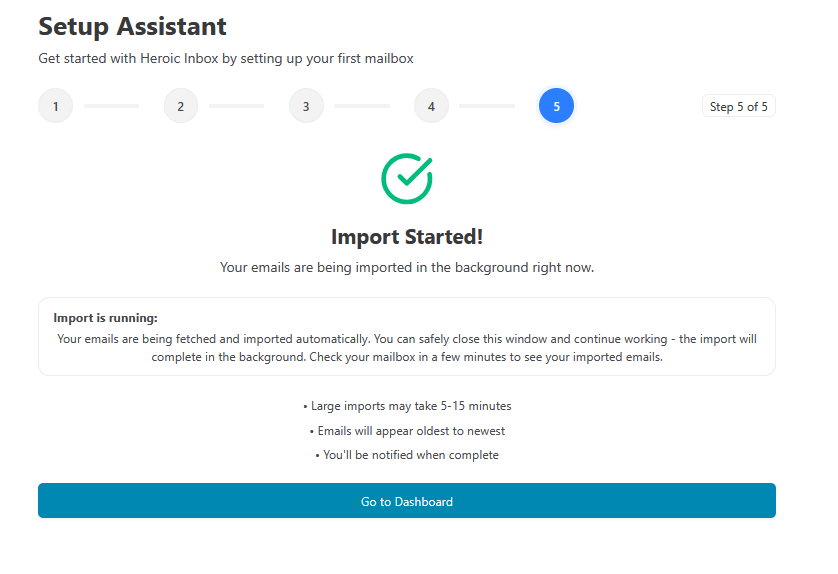
Task: Click the "Import Started!" heading
Action: (x=406, y=237)
